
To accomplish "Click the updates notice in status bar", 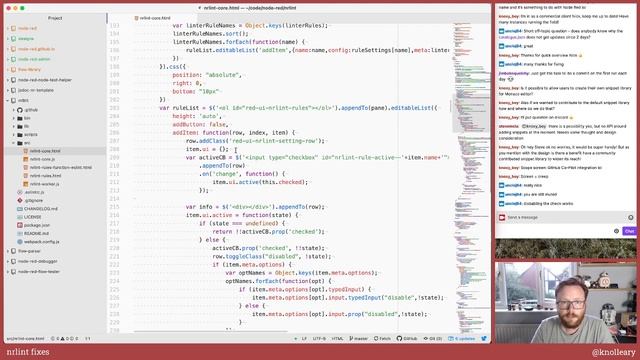I will coord(462,338).
